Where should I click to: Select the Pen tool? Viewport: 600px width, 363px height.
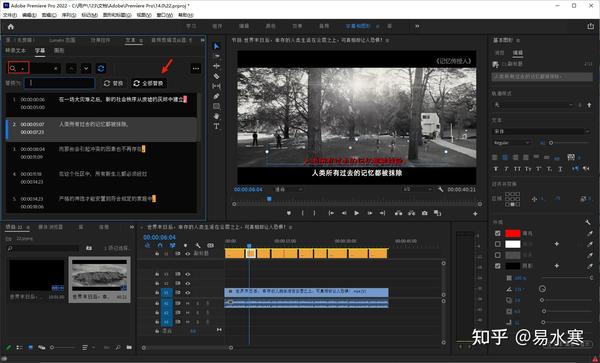pyautogui.click(x=217, y=96)
